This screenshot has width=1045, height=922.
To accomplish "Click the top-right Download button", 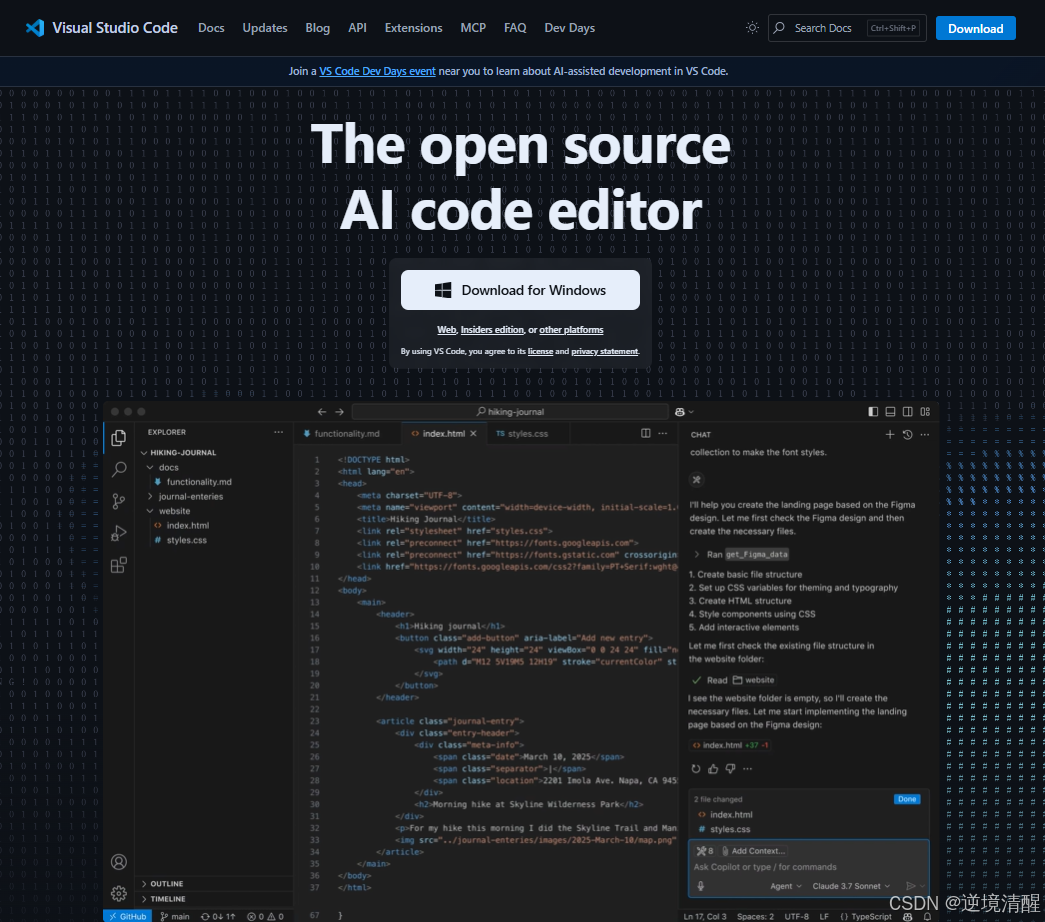I will point(975,29).
